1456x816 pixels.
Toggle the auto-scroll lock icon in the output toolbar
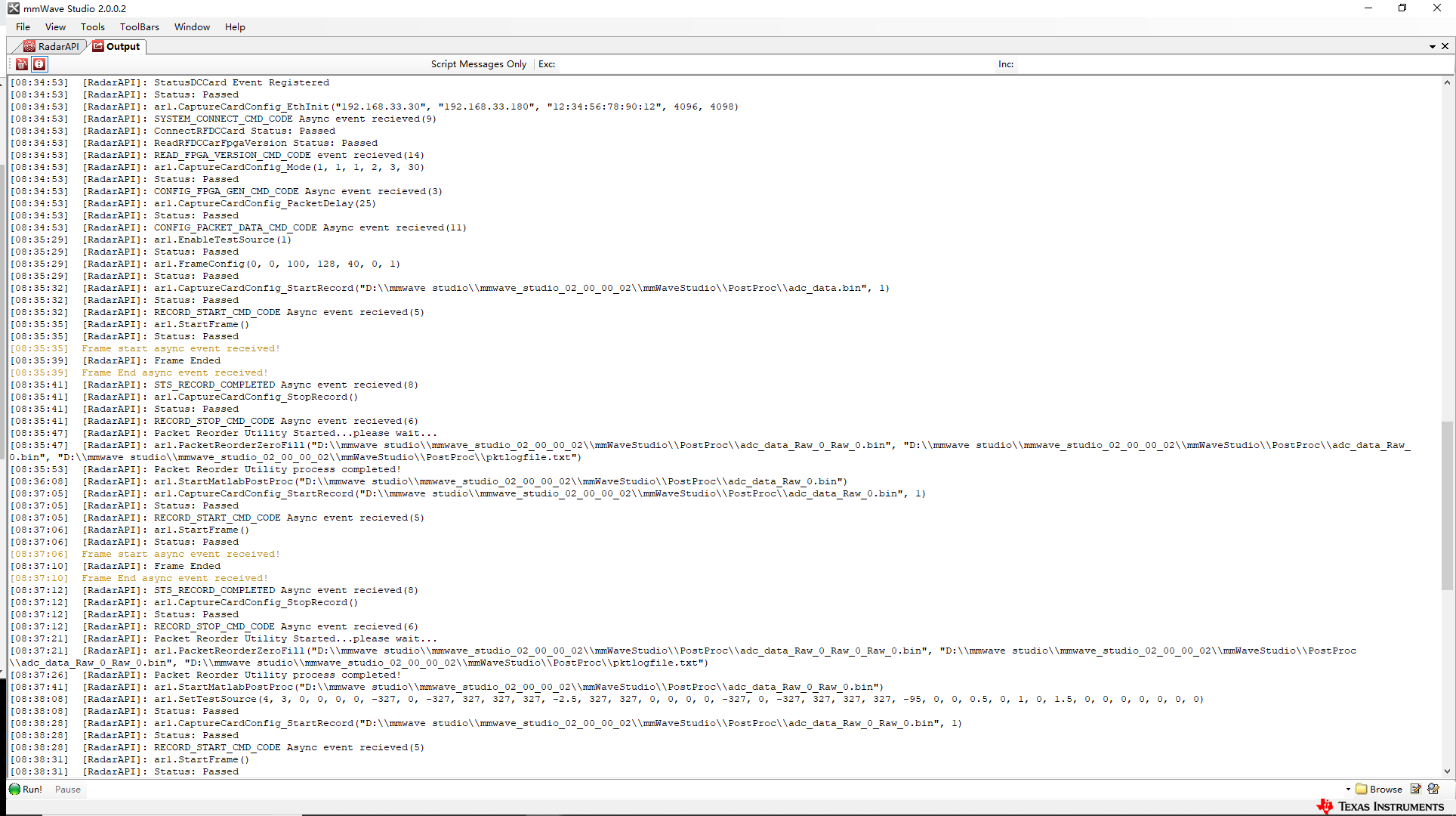tap(39, 64)
